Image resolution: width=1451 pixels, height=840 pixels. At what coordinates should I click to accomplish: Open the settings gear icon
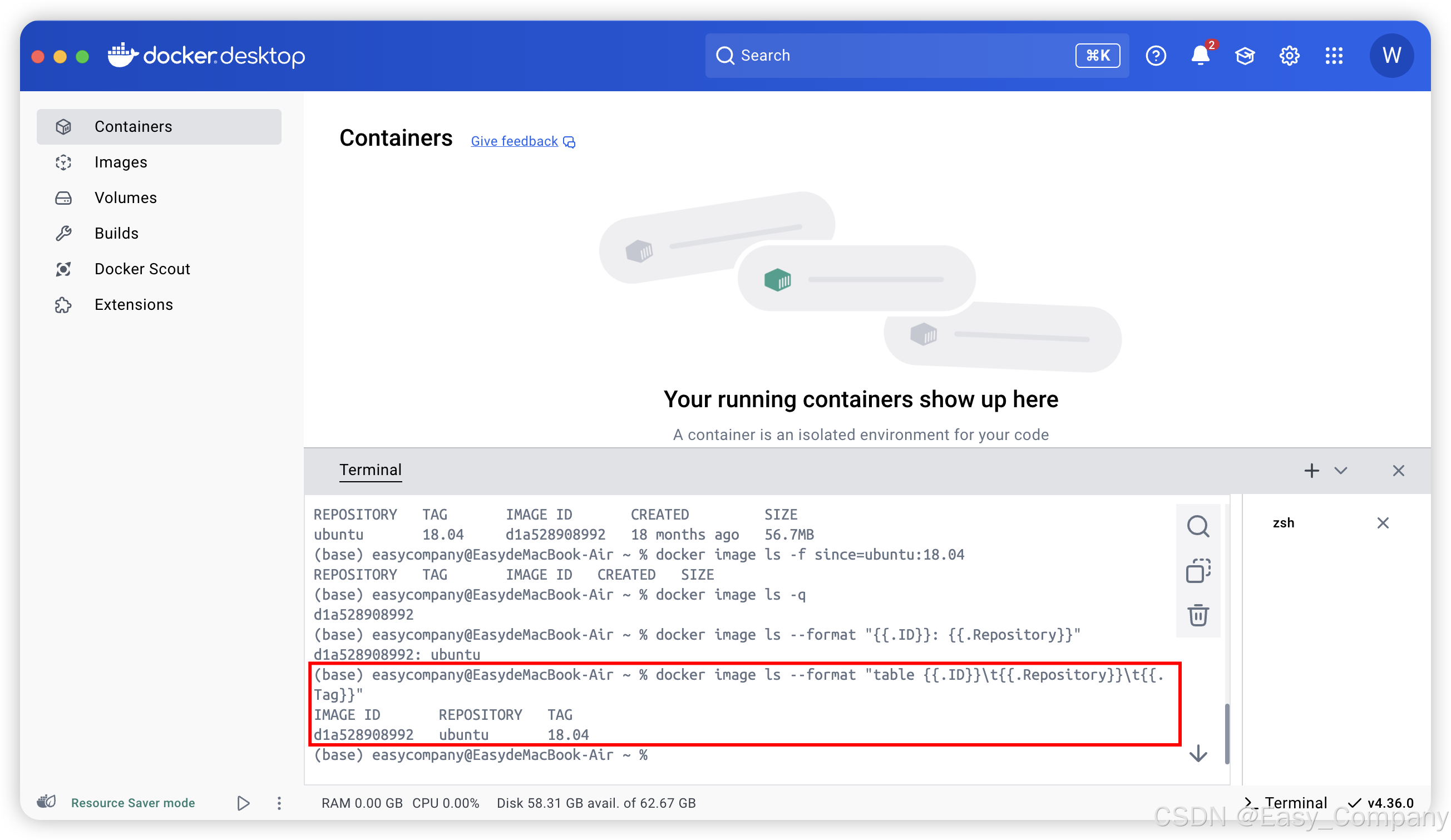click(1289, 56)
